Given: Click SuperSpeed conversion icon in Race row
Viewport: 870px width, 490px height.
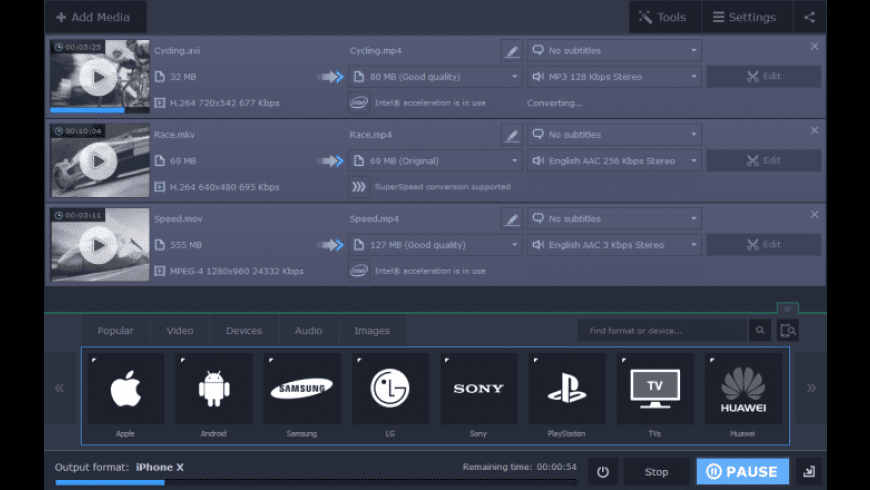Looking at the screenshot, I should coord(359,187).
